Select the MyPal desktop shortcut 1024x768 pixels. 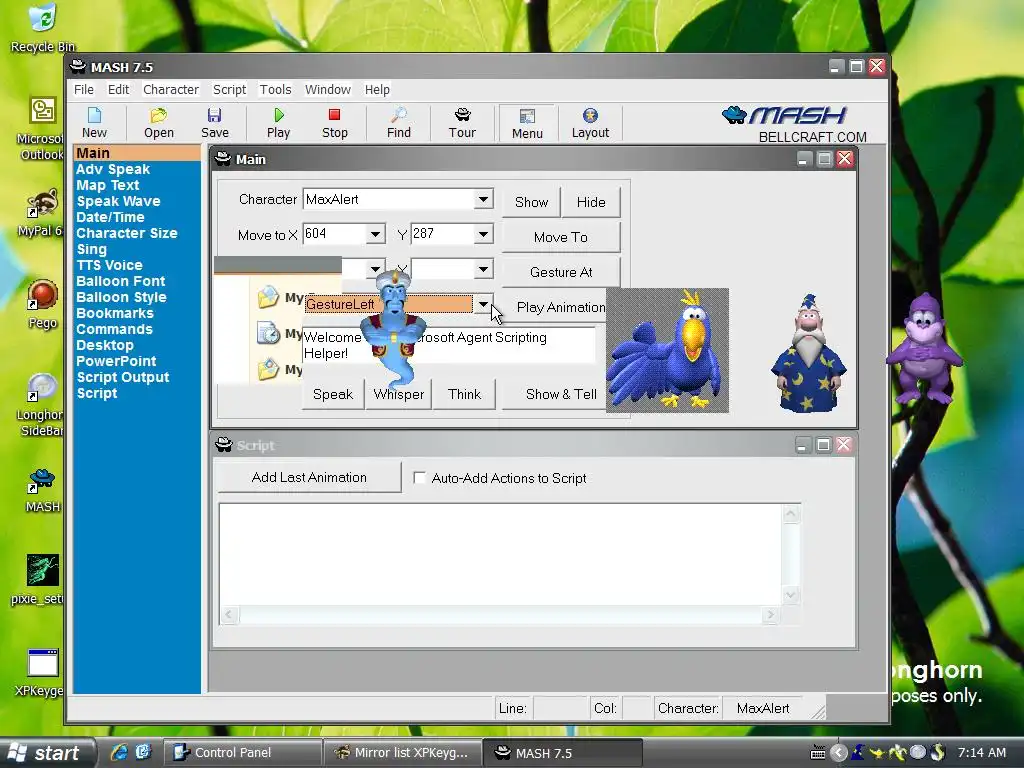(40, 213)
